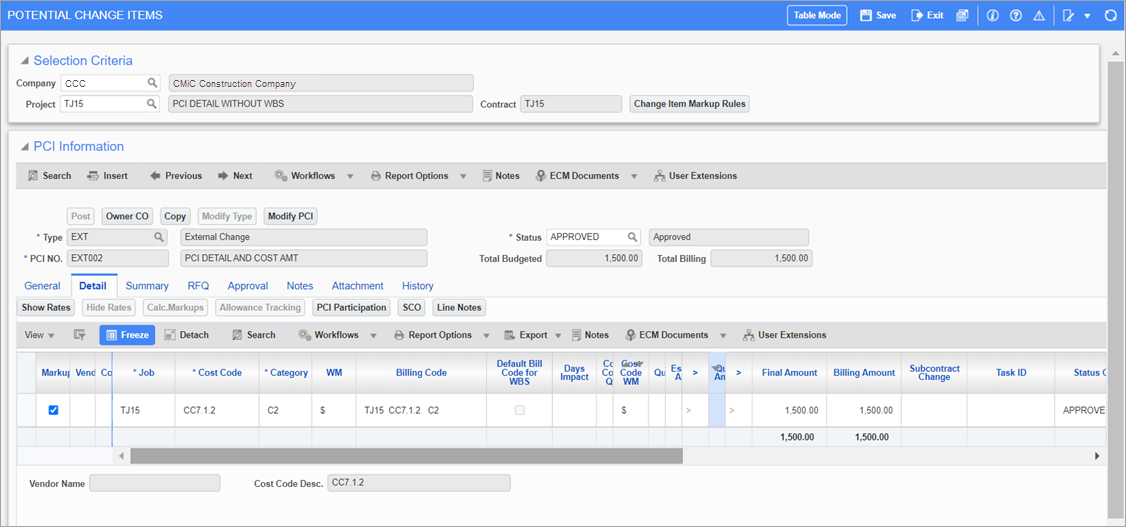This screenshot has width=1126, height=527.
Task: Click the Status field lookup magnifier
Action: pyautogui.click(x=633, y=237)
